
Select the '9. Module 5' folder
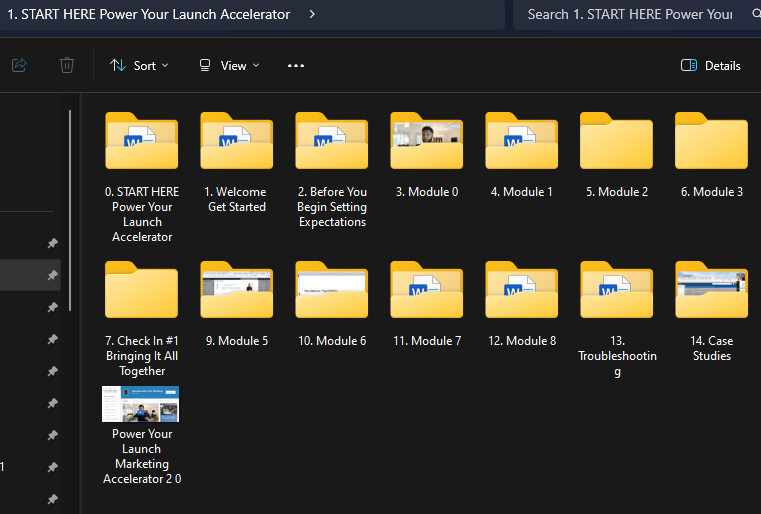click(x=236, y=294)
